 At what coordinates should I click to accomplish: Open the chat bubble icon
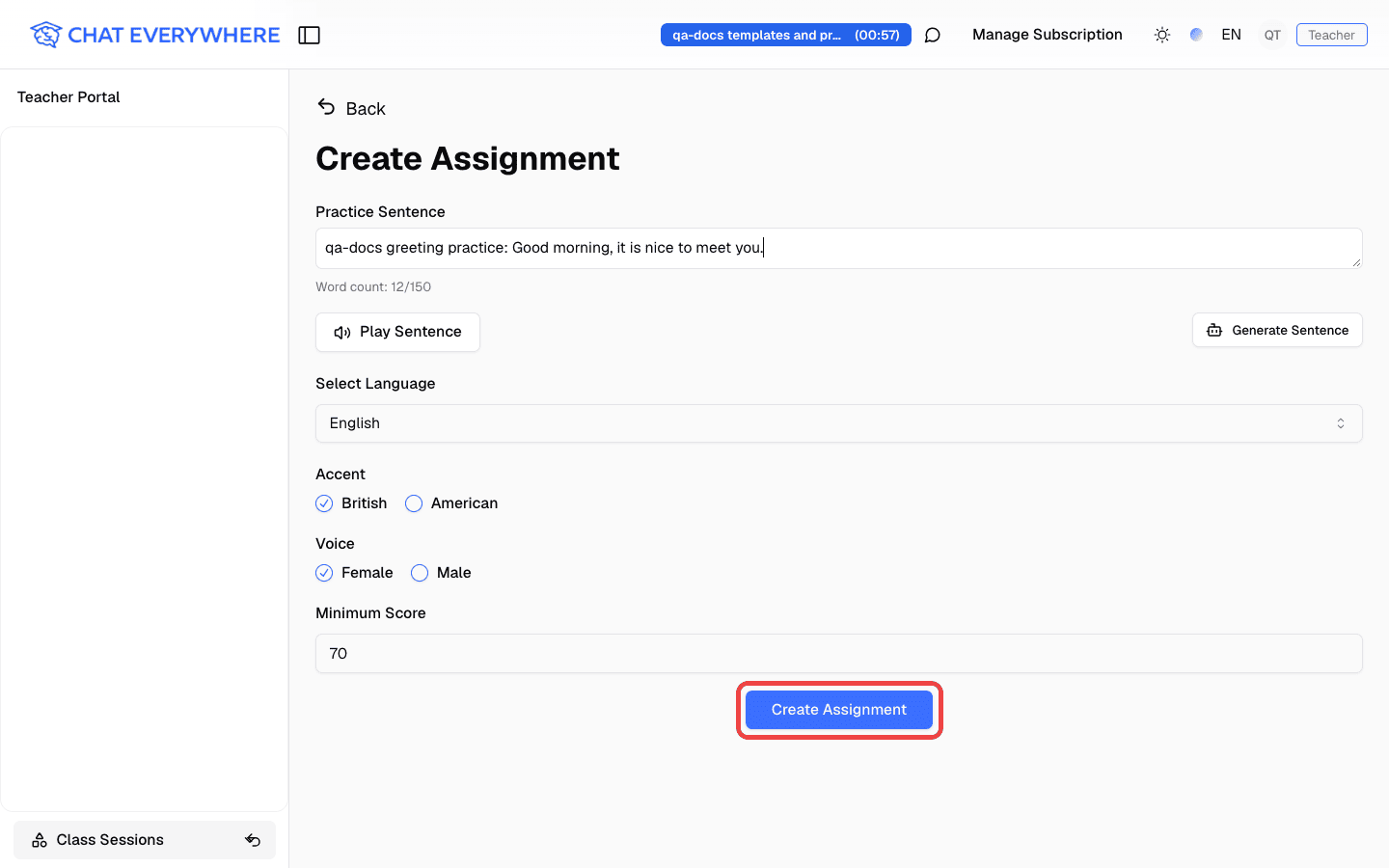click(932, 35)
